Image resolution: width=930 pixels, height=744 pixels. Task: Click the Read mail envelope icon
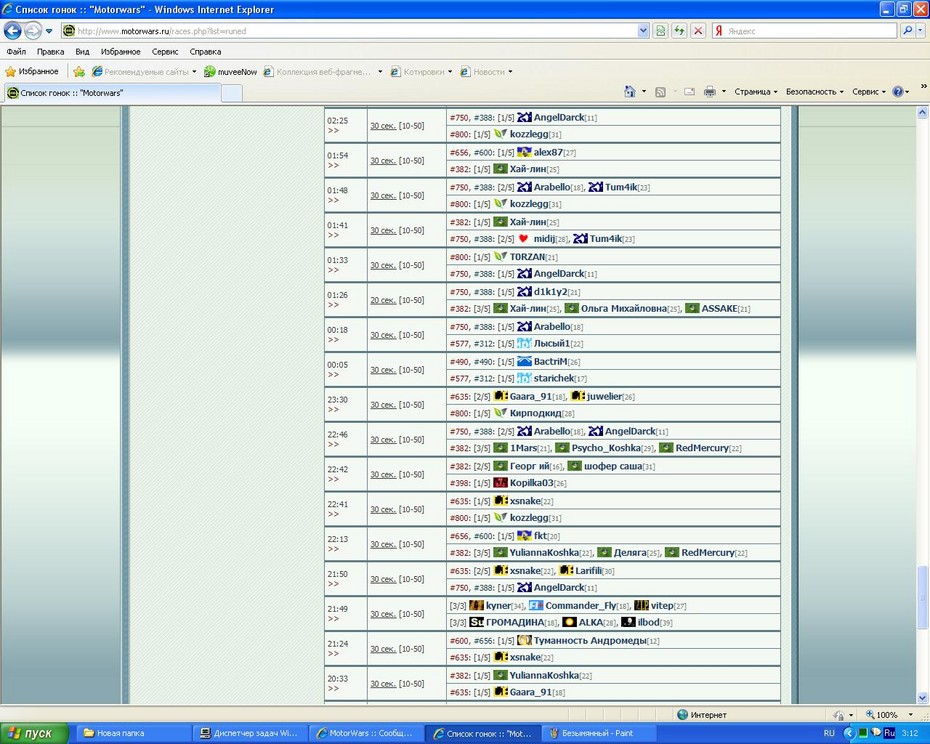(689, 92)
